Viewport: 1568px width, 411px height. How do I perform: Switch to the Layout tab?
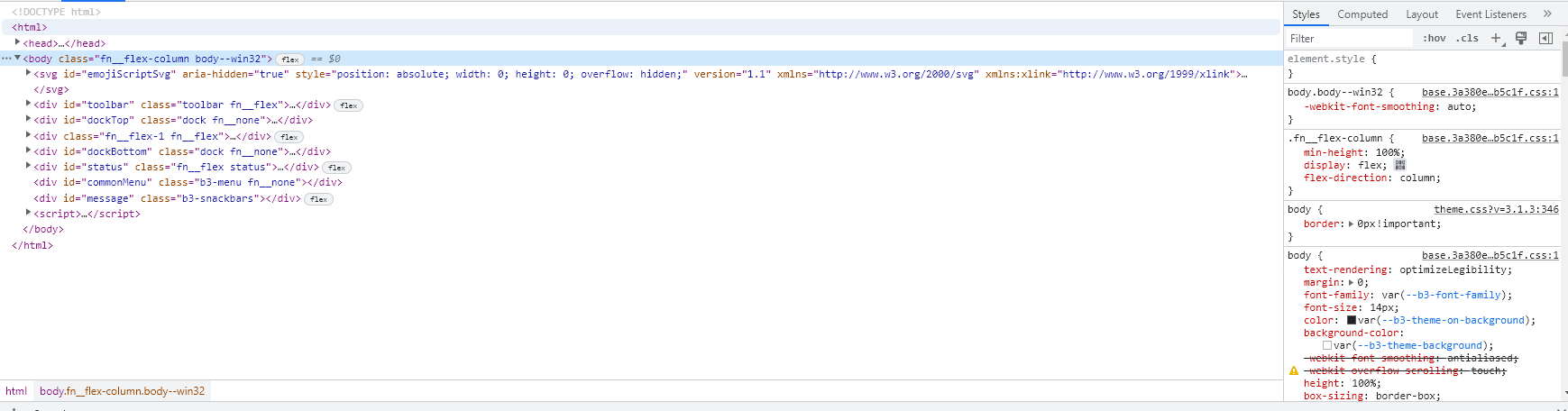1421,14
